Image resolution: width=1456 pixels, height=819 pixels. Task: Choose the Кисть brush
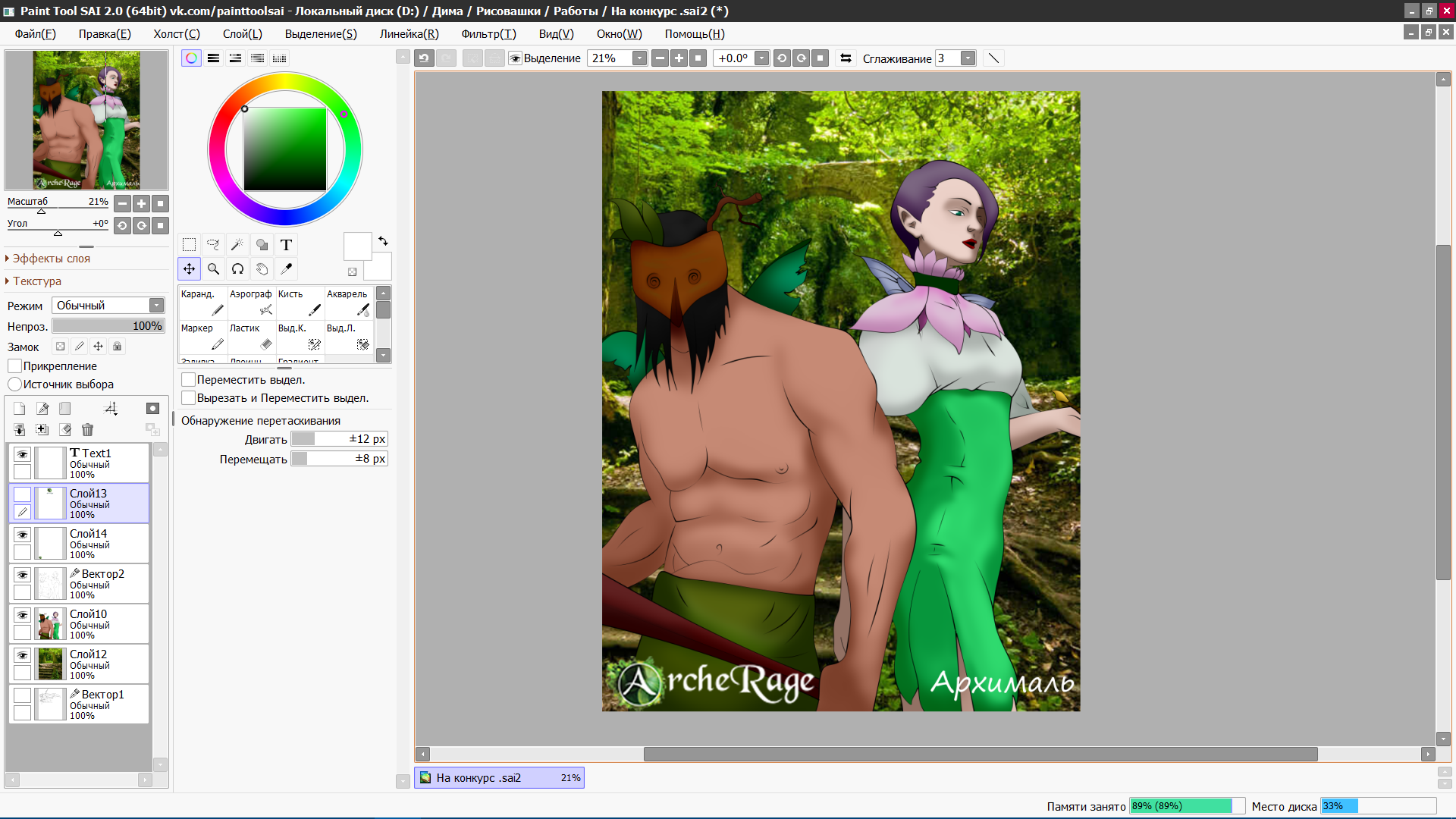coord(300,303)
